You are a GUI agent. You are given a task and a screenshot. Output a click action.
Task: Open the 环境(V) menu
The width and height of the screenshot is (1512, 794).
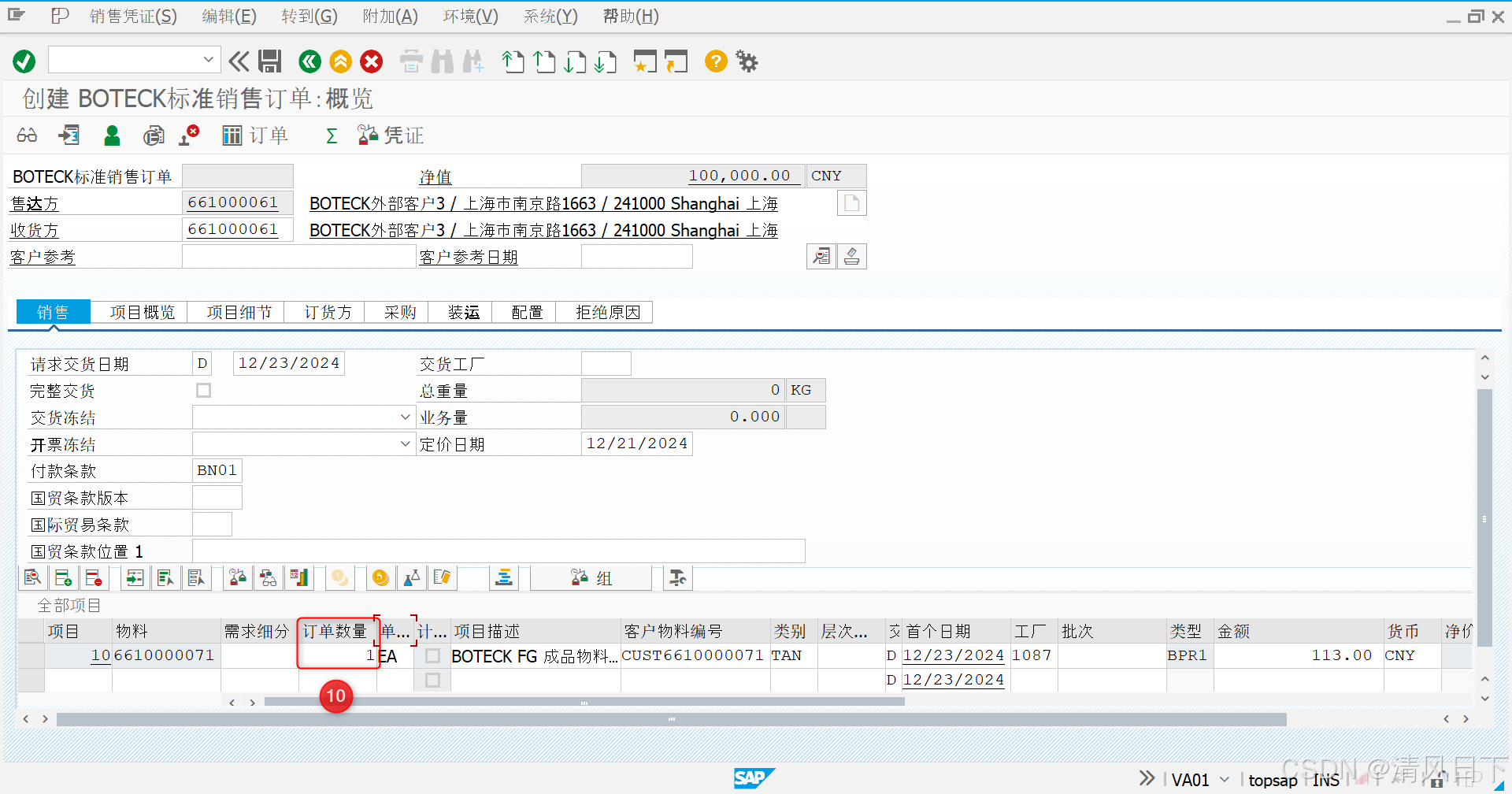471,17
